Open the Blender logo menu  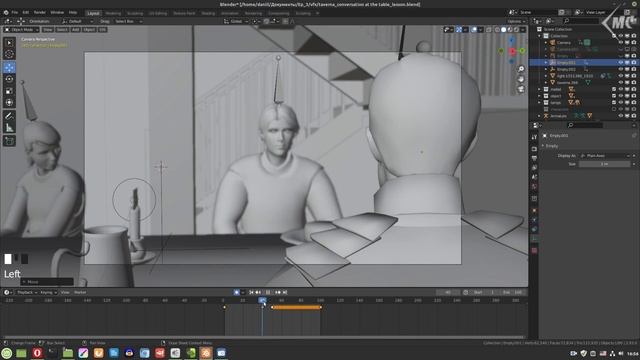pos(6,13)
